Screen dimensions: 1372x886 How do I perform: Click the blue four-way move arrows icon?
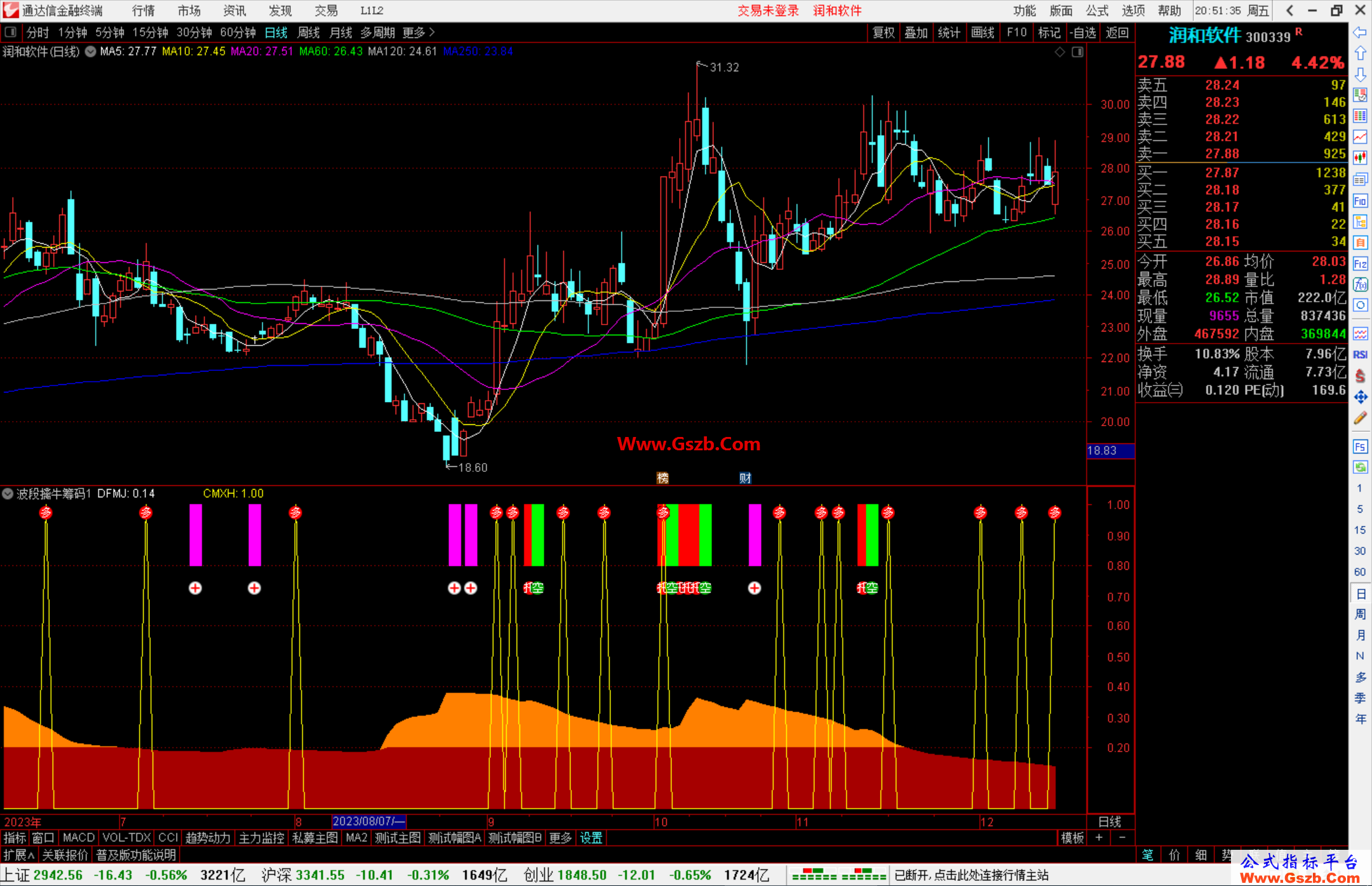pos(1360,397)
